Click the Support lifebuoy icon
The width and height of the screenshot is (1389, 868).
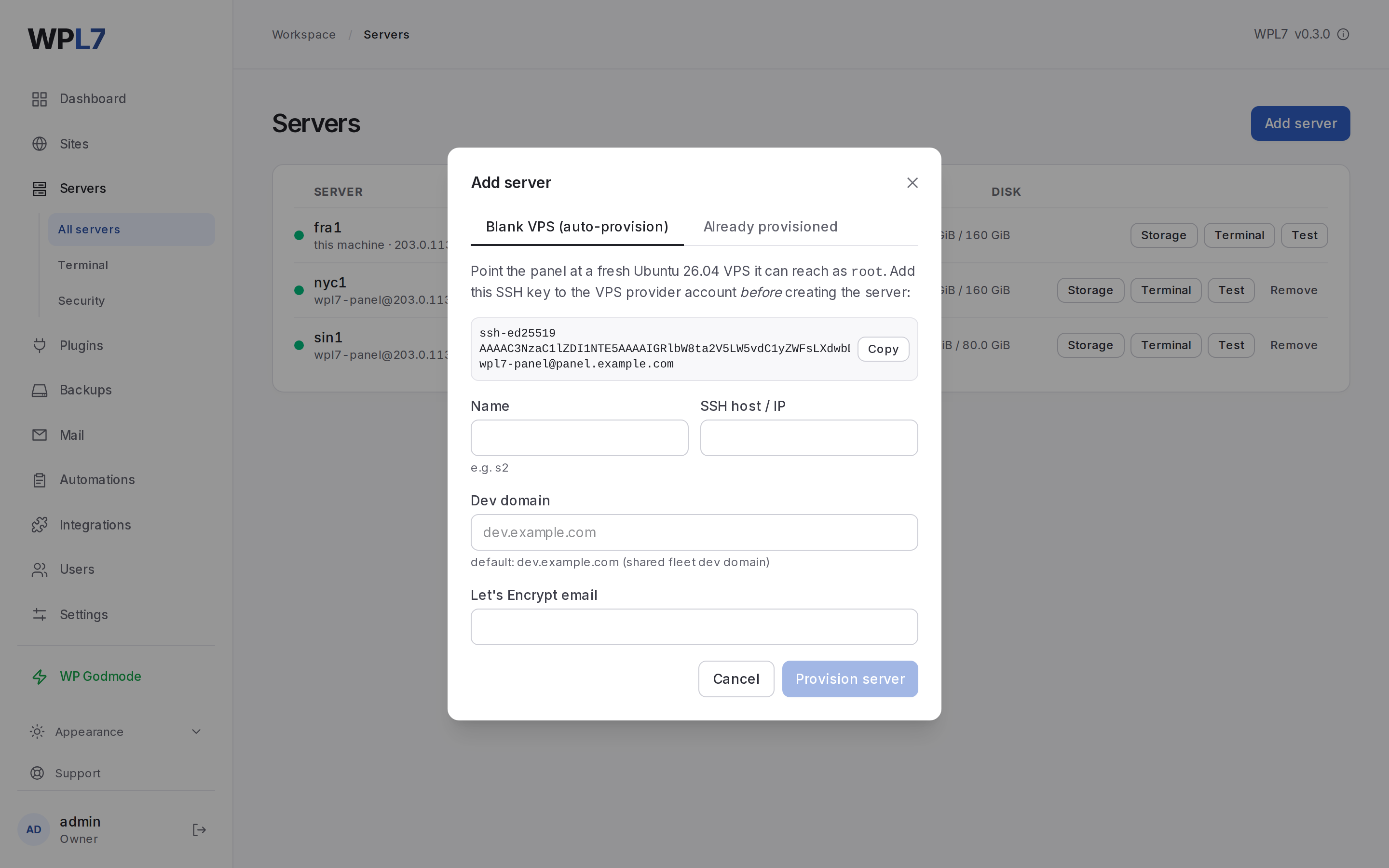coord(37,773)
